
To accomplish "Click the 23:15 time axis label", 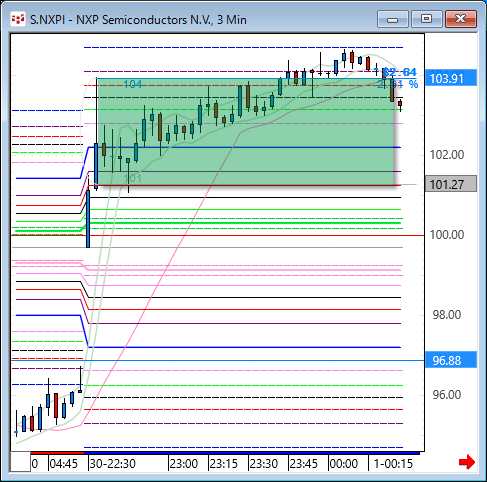I will 224,464.
